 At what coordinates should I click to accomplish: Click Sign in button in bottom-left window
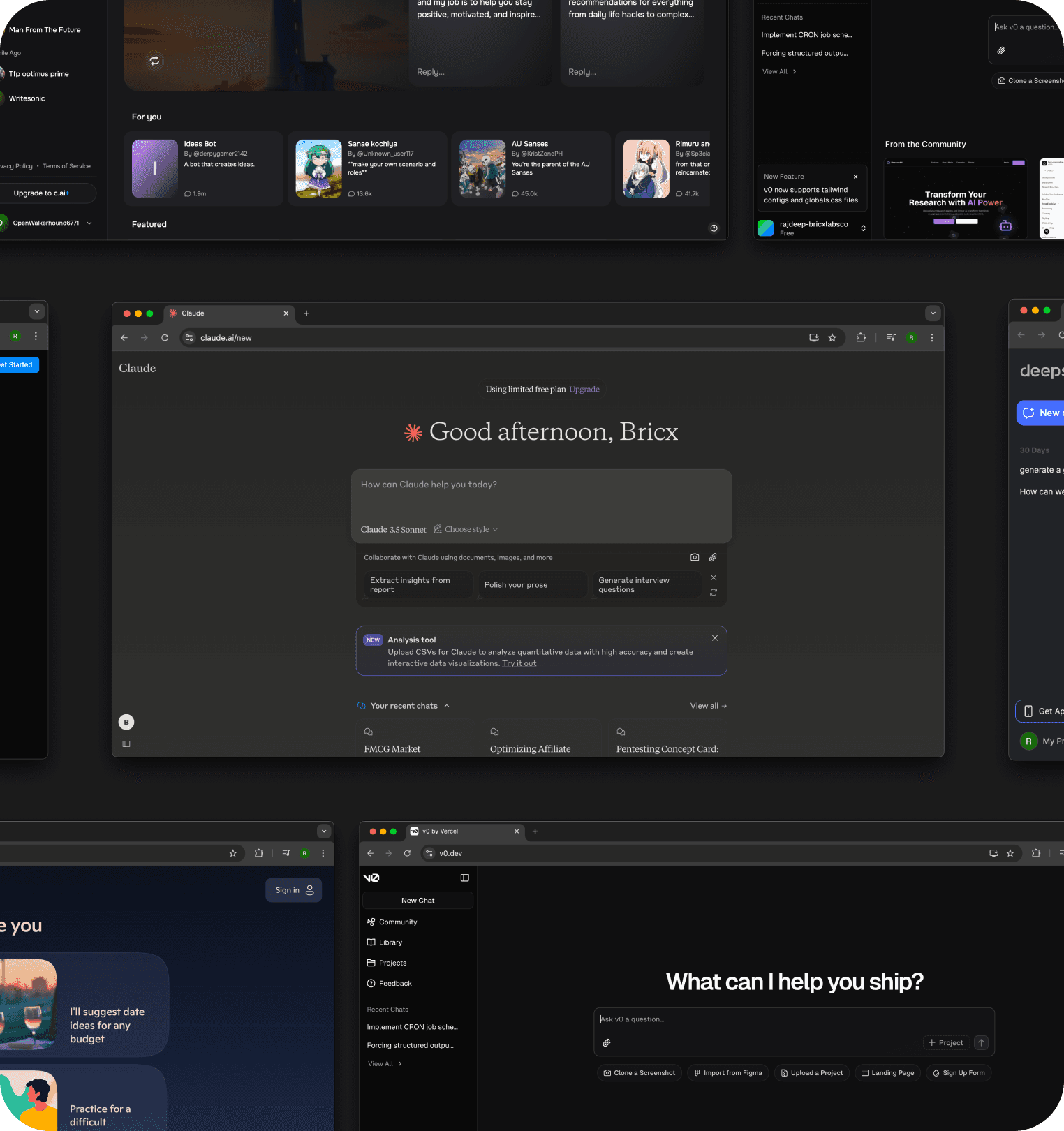coord(294,890)
